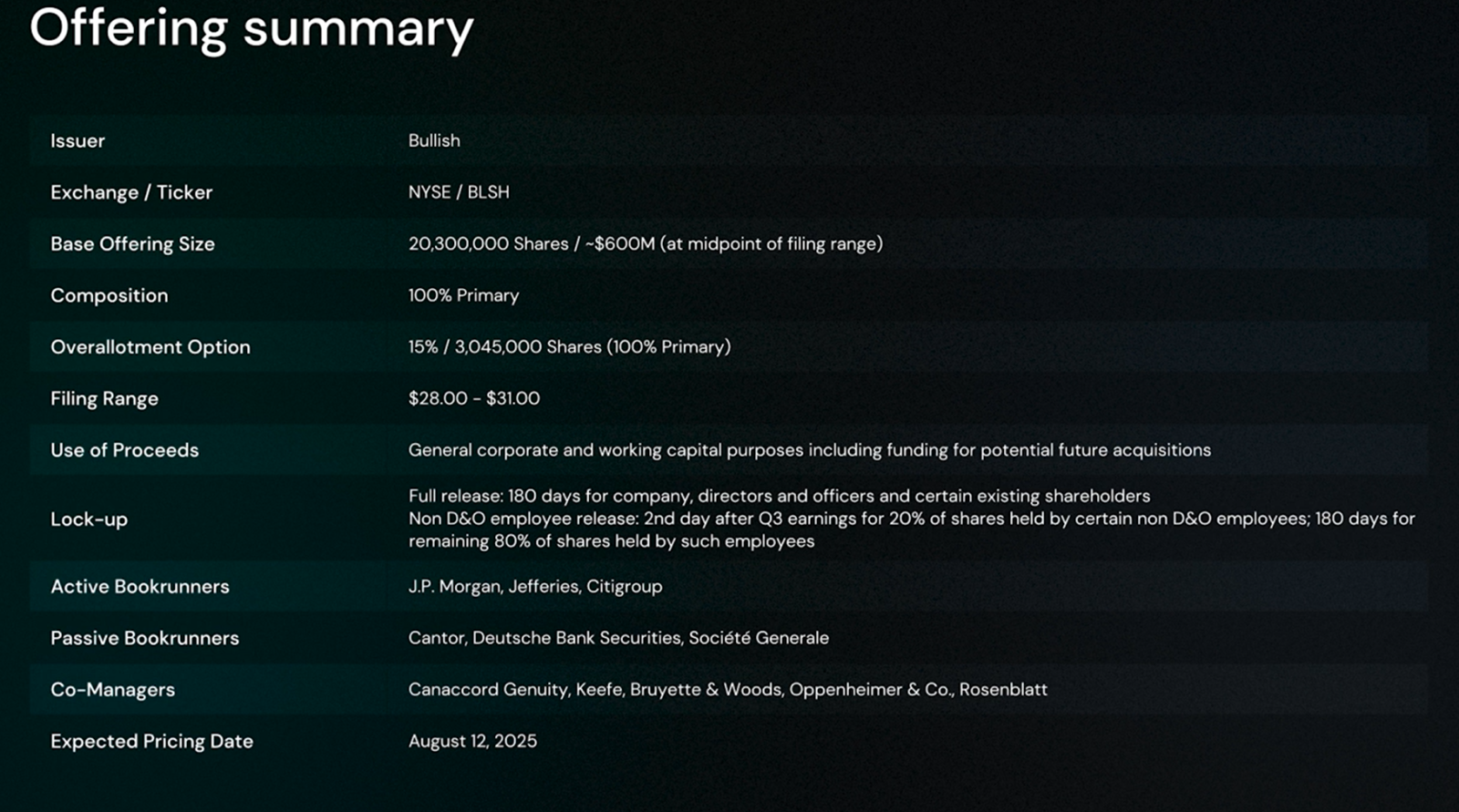Select the "Bullish" issuer value
Viewport: 1459px width, 812px height.
coord(434,141)
